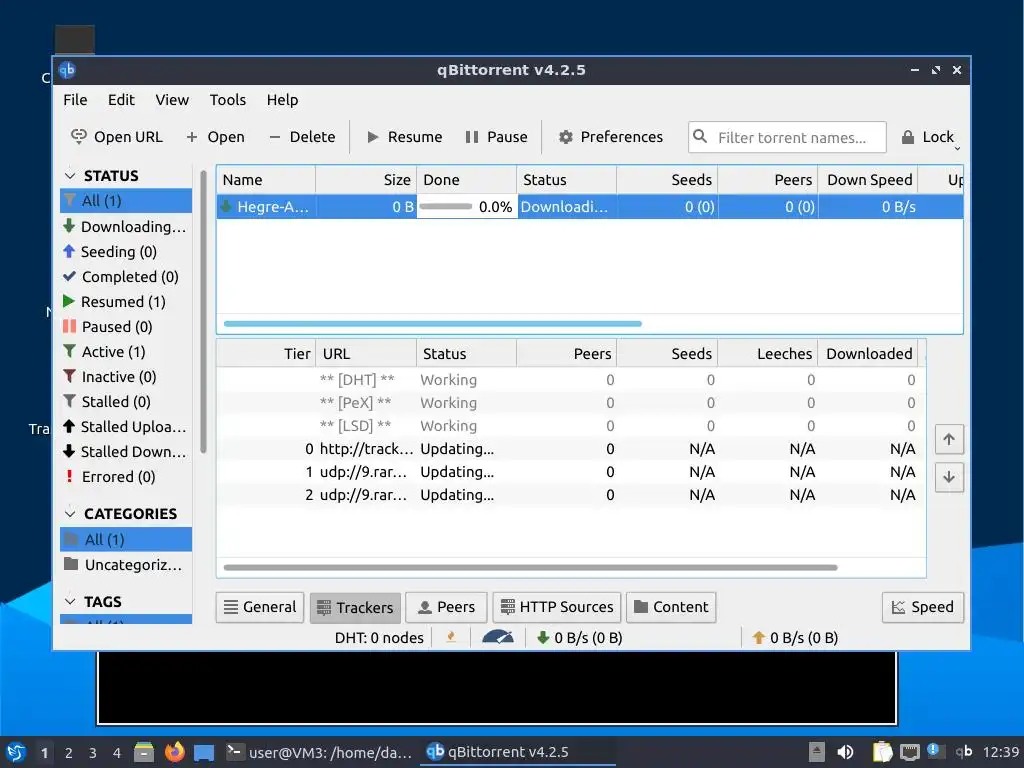Click the search magnifier icon in filter

point(699,136)
